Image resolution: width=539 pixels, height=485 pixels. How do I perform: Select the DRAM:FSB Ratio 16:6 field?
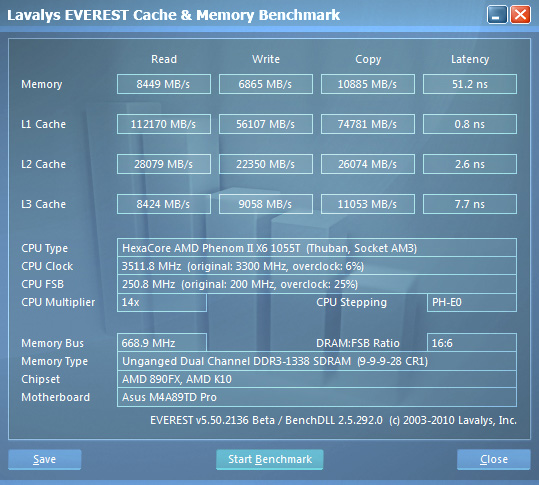(x=472, y=343)
